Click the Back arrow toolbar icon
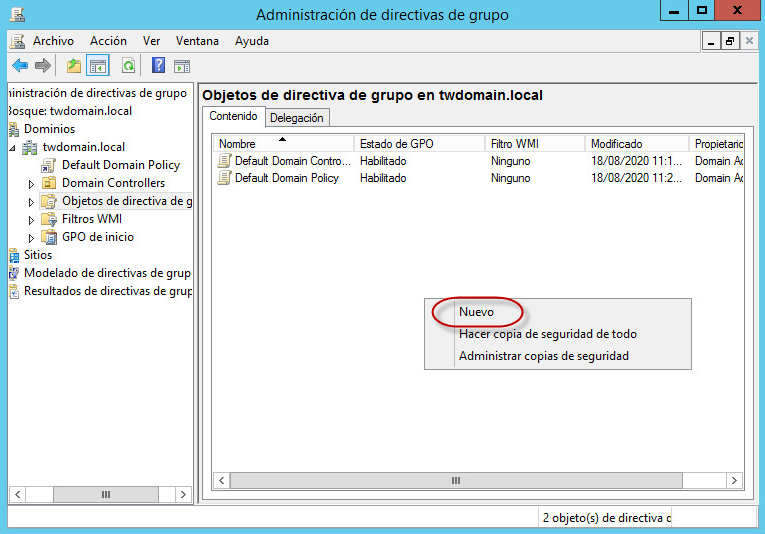 [20, 66]
